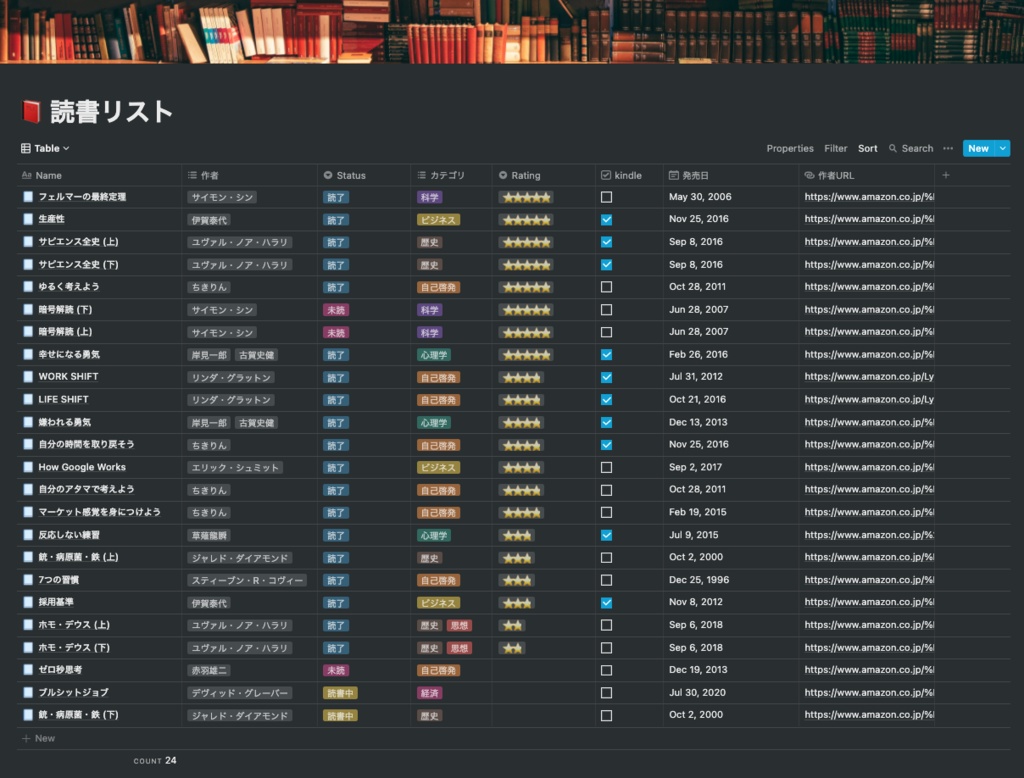
Task: Click page icon of ブルシットジョブ row
Action: pos(27,692)
